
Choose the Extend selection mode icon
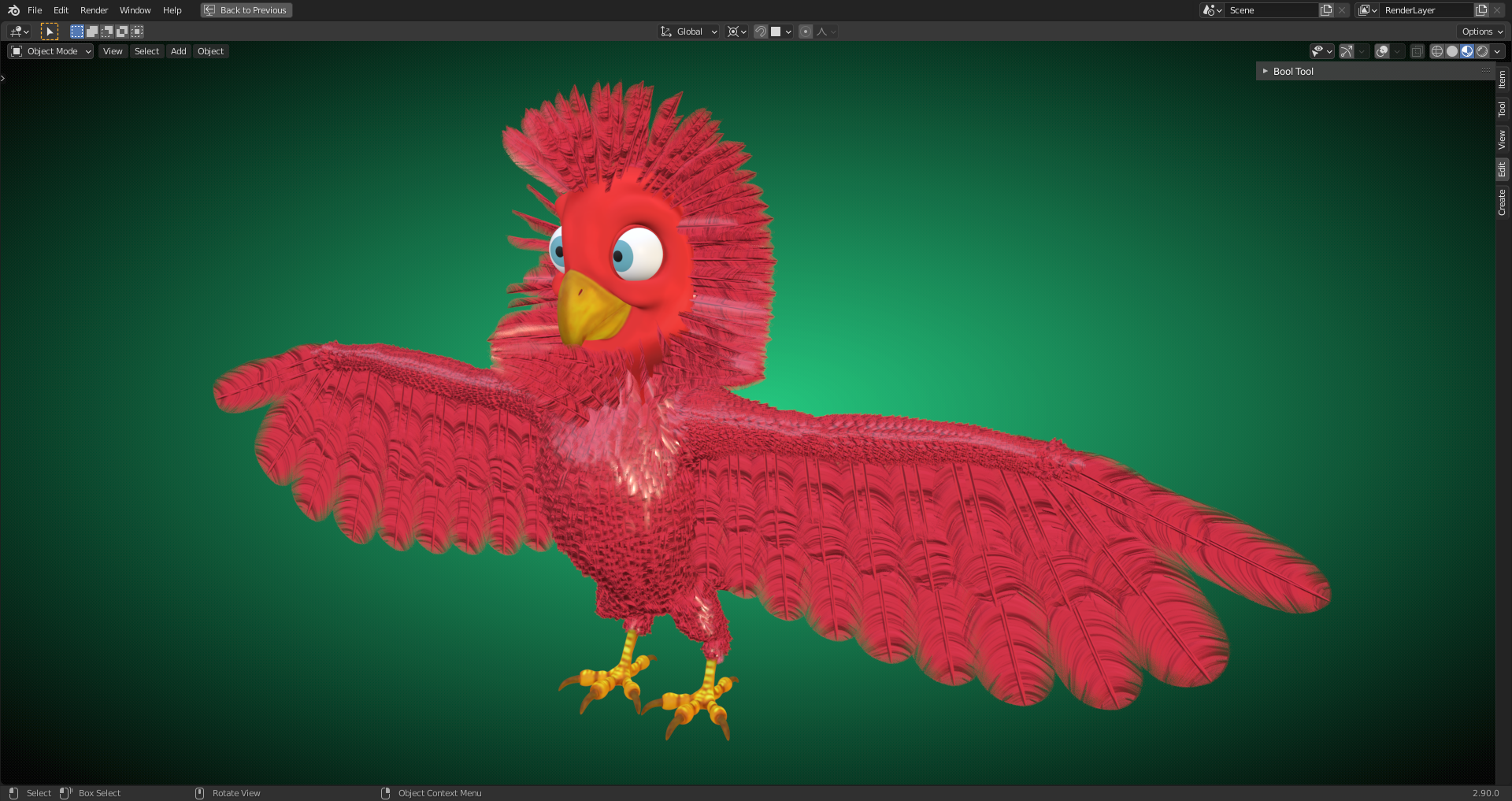[92, 32]
